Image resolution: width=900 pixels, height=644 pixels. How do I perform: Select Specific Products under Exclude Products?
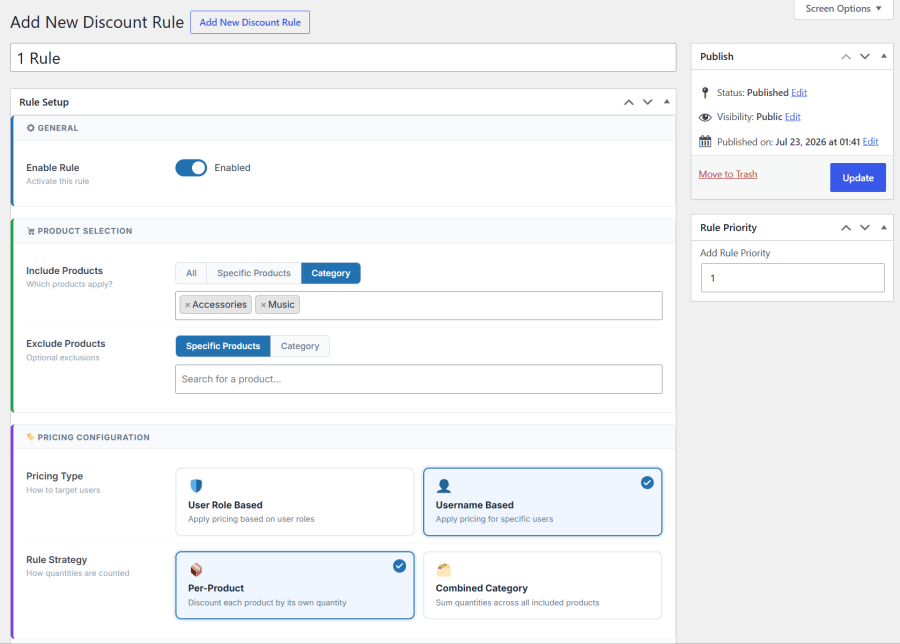pyautogui.click(x=223, y=346)
